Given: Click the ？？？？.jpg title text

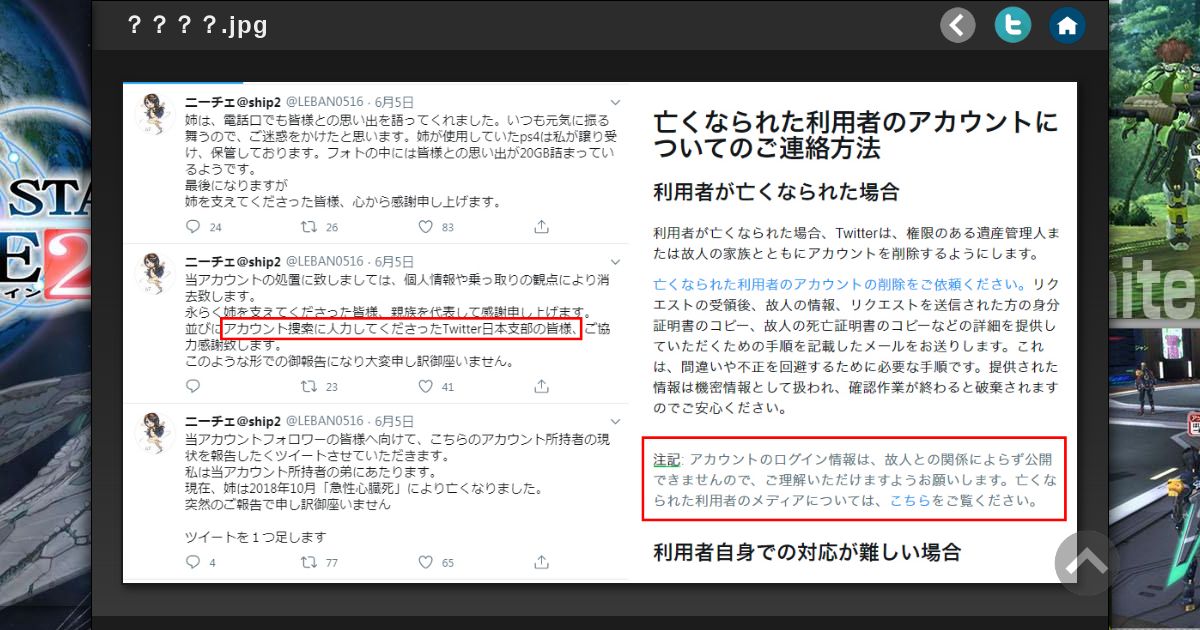Looking at the screenshot, I should [197, 25].
